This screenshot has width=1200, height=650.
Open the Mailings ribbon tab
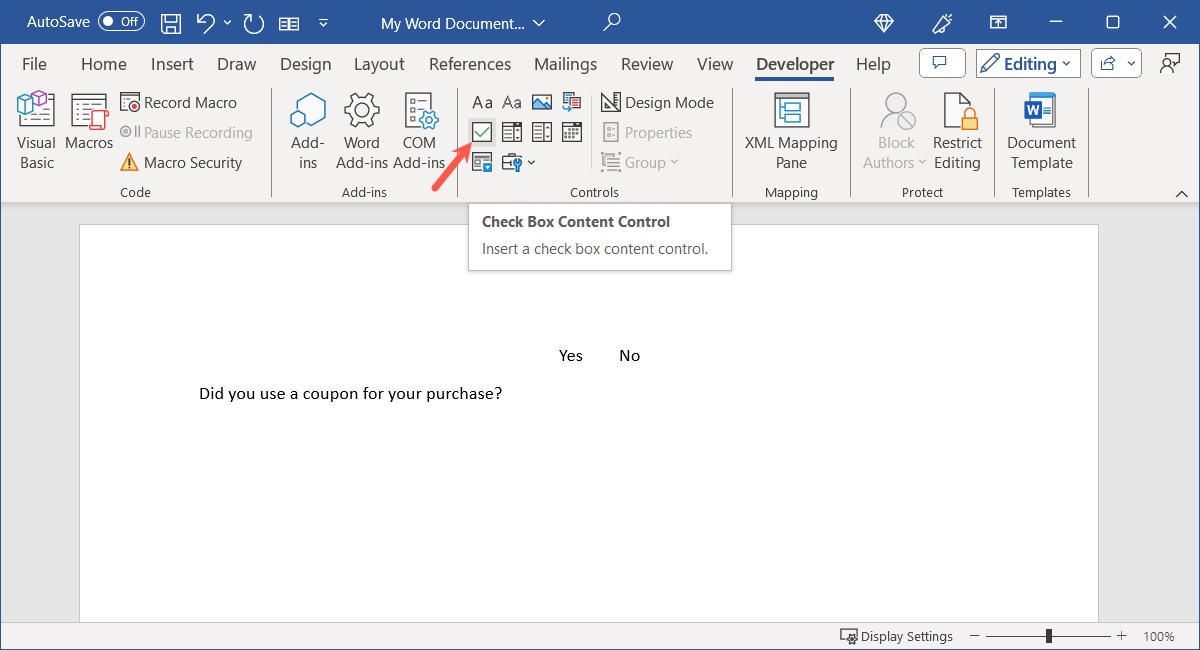[565, 63]
